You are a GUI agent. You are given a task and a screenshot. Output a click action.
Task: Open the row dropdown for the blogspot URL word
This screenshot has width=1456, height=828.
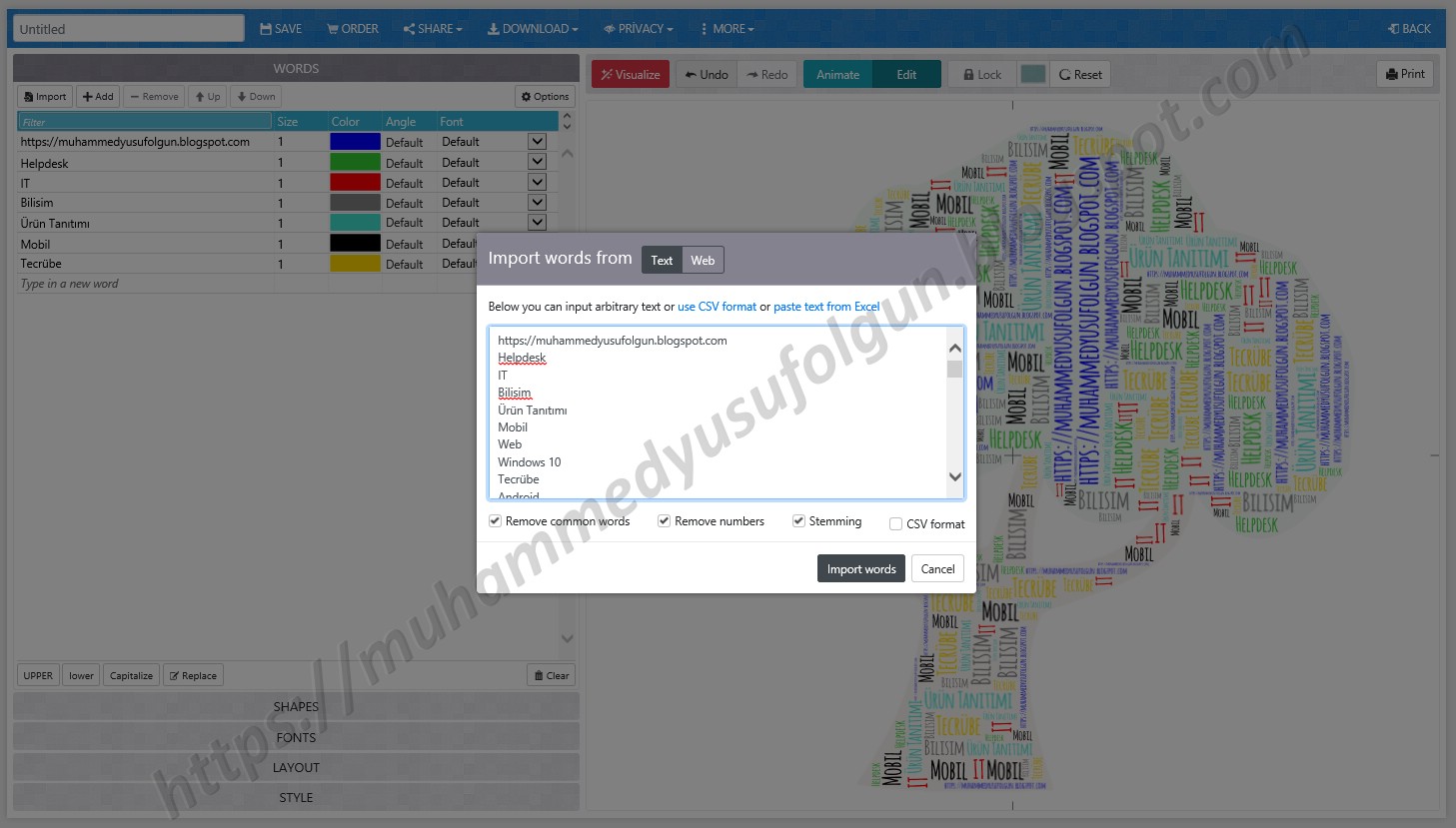[537, 142]
